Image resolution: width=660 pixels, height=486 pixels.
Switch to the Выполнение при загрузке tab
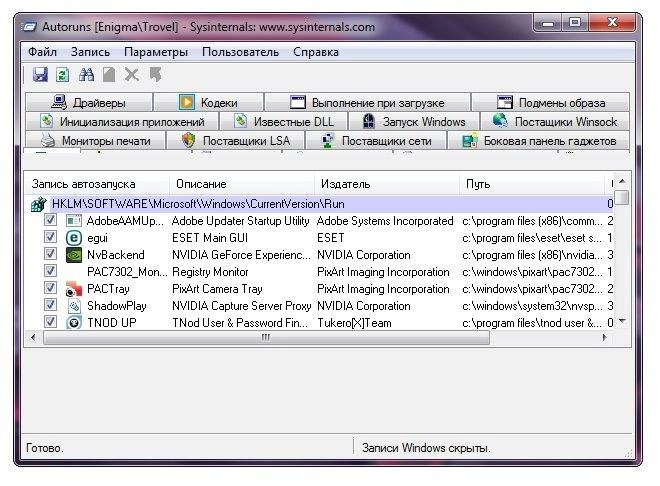point(367,102)
